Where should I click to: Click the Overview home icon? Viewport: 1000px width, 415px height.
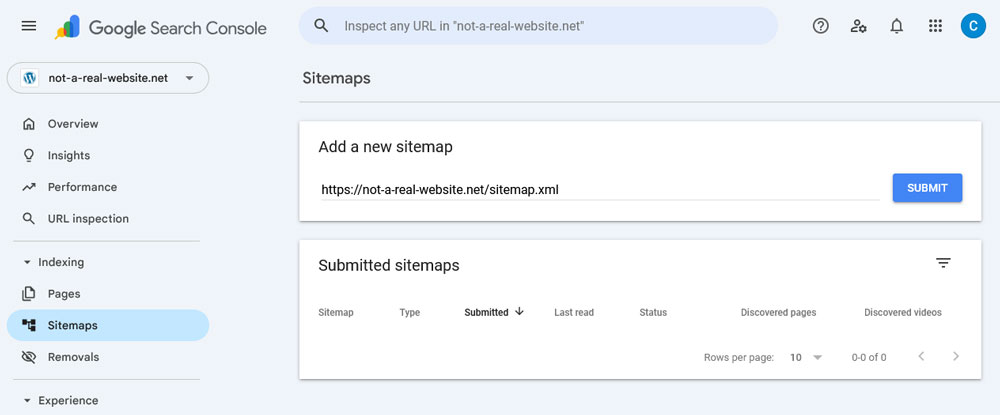(29, 124)
